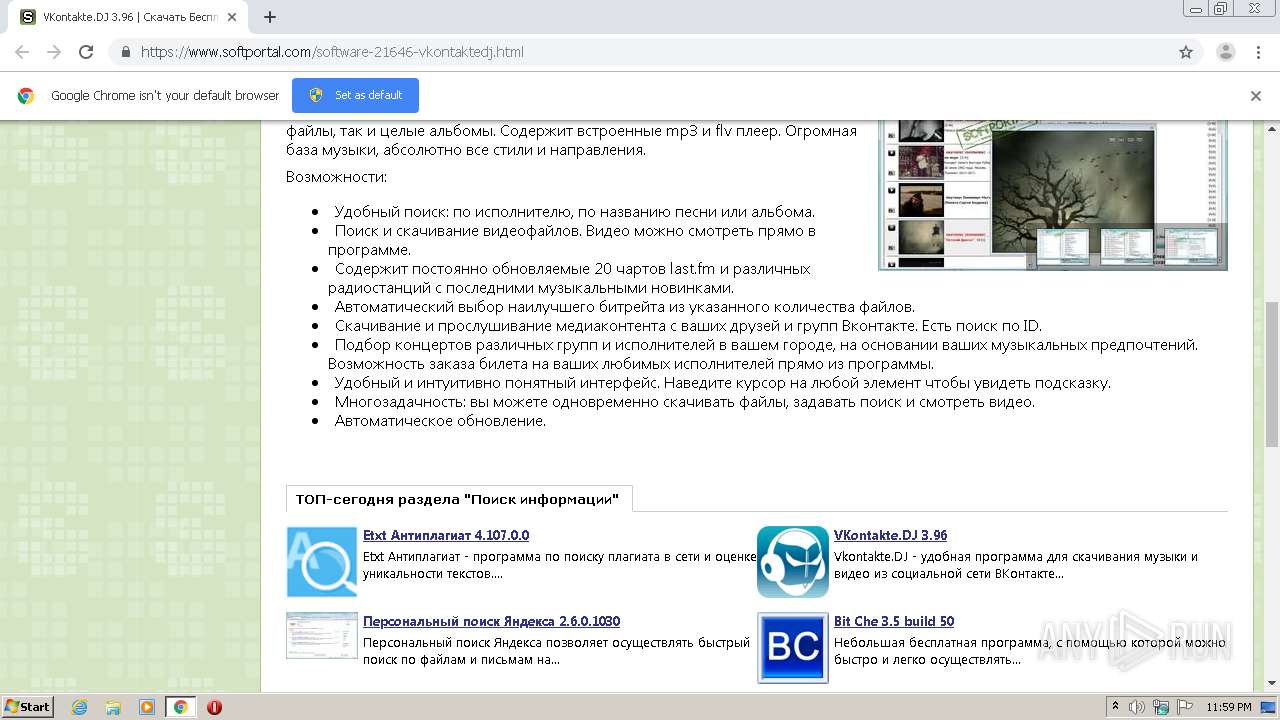Open Персональный поиск Яндекса 2.6.0.1030 link
Image resolution: width=1280 pixels, height=720 pixels.
pyautogui.click(x=491, y=622)
